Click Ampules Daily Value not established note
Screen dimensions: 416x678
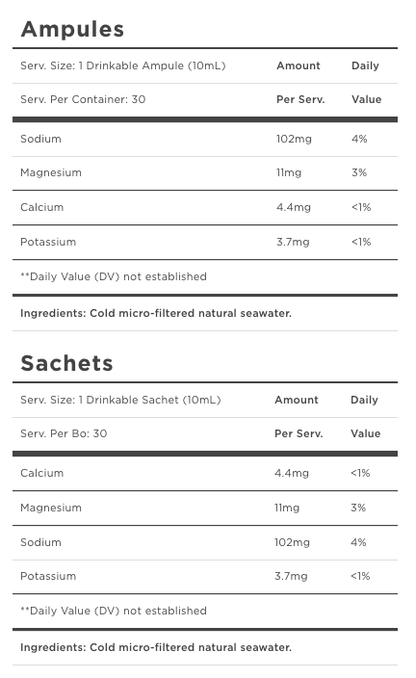point(113,277)
